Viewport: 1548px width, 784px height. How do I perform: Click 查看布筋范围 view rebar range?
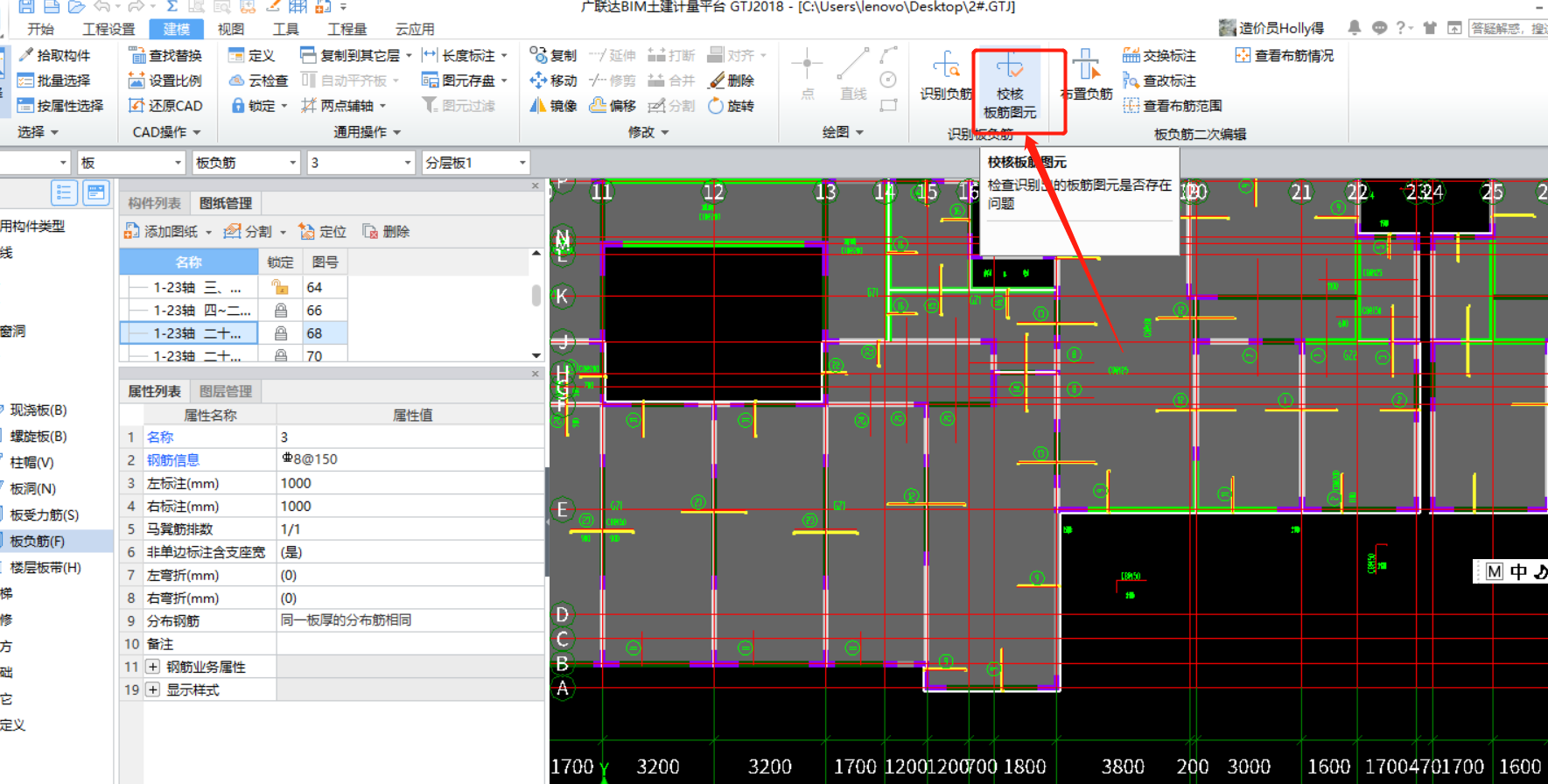(1173, 106)
